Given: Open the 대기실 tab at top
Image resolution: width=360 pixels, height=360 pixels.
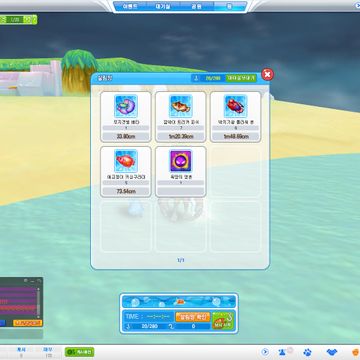Looking at the screenshot, I should pyautogui.click(x=163, y=6).
